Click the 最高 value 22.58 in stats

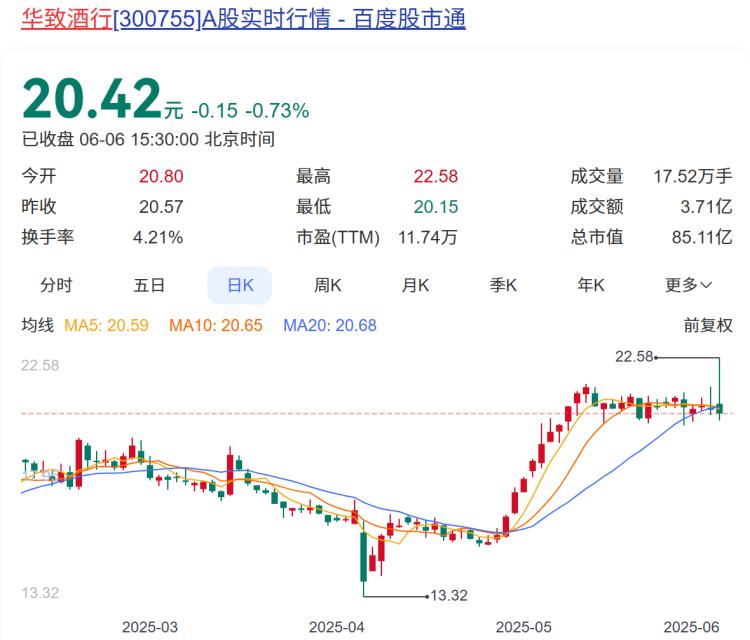pos(436,176)
